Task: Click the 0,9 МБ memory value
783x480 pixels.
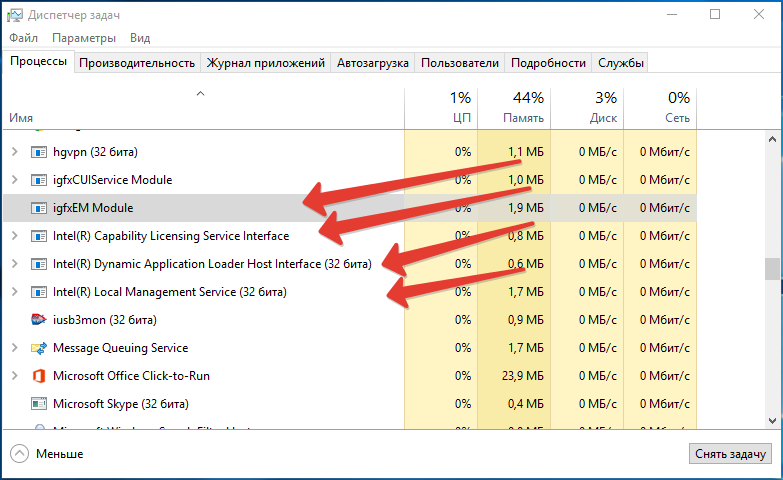Action: tap(525, 320)
